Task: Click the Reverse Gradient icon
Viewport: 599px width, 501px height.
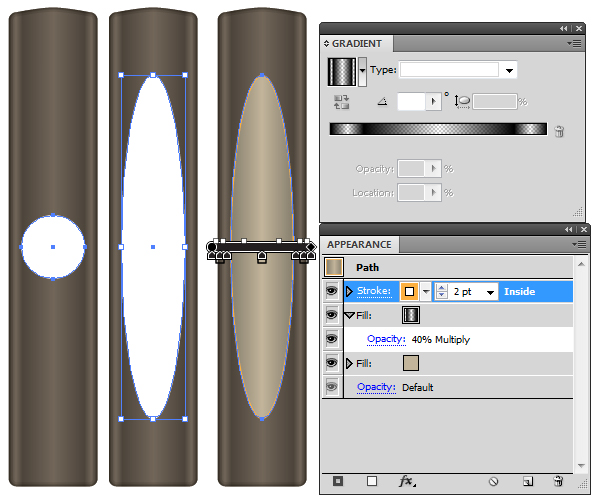Action: (341, 102)
